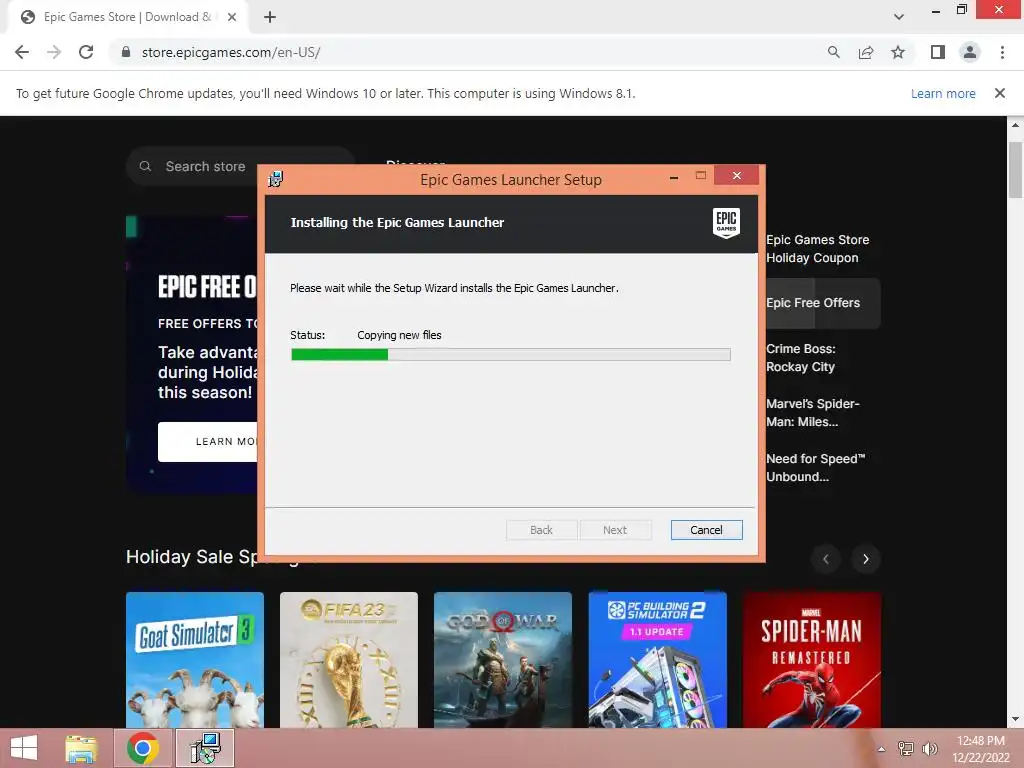Open File Explorer from taskbar
The width and height of the screenshot is (1024, 768).
click(81, 748)
